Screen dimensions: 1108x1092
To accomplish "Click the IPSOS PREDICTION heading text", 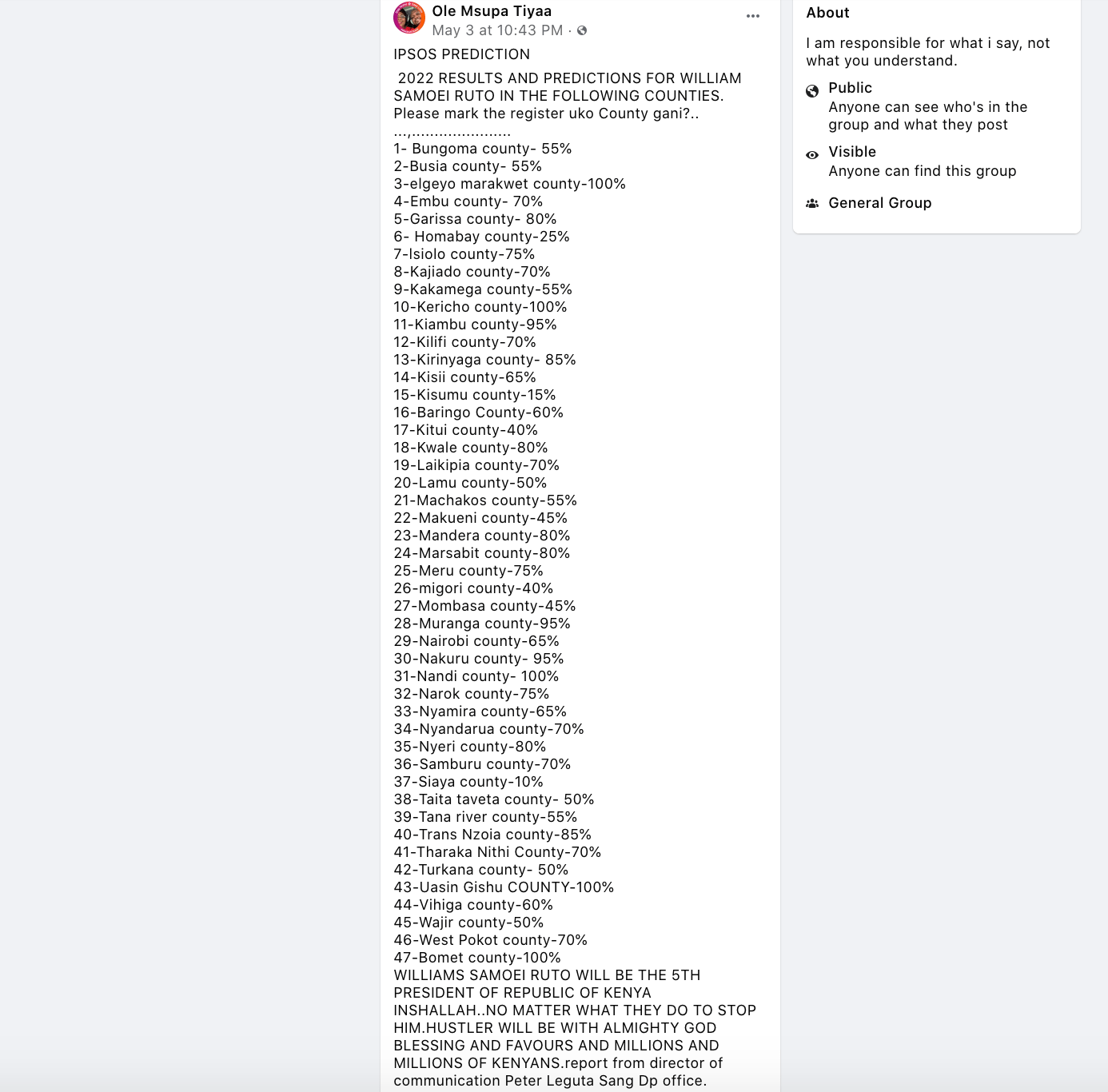I will click(x=462, y=54).
